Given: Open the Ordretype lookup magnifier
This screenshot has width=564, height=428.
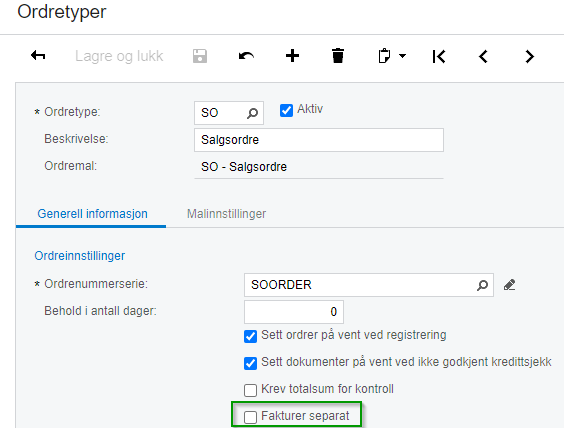Looking at the screenshot, I should (x=253, y=113).
